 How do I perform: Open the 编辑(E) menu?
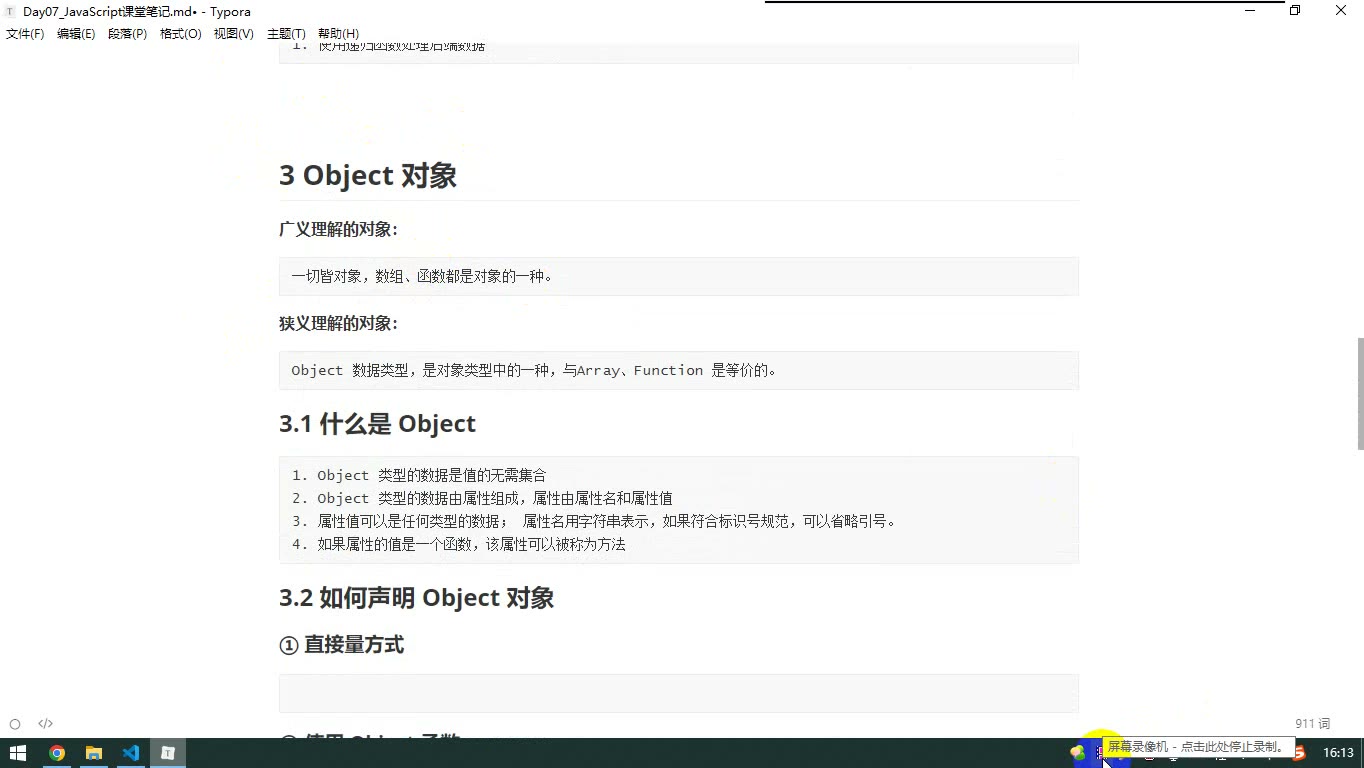76,34
